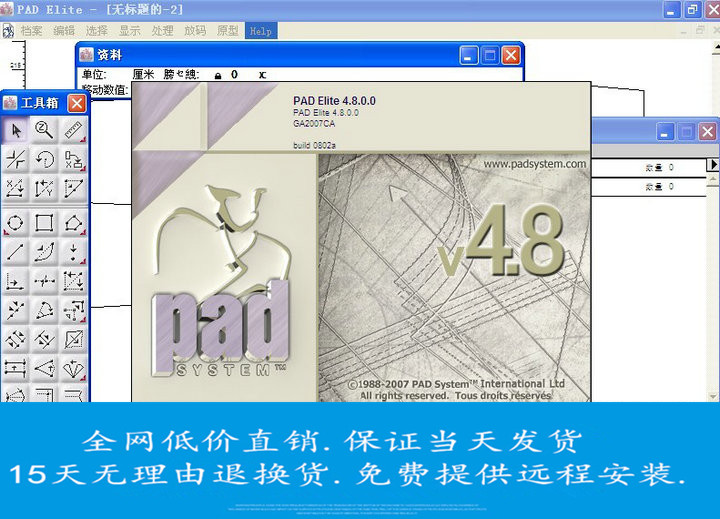Viewport: 720px width, 519px height.
Task: Select the straight line drawing tool
Action: pos(15,252)
